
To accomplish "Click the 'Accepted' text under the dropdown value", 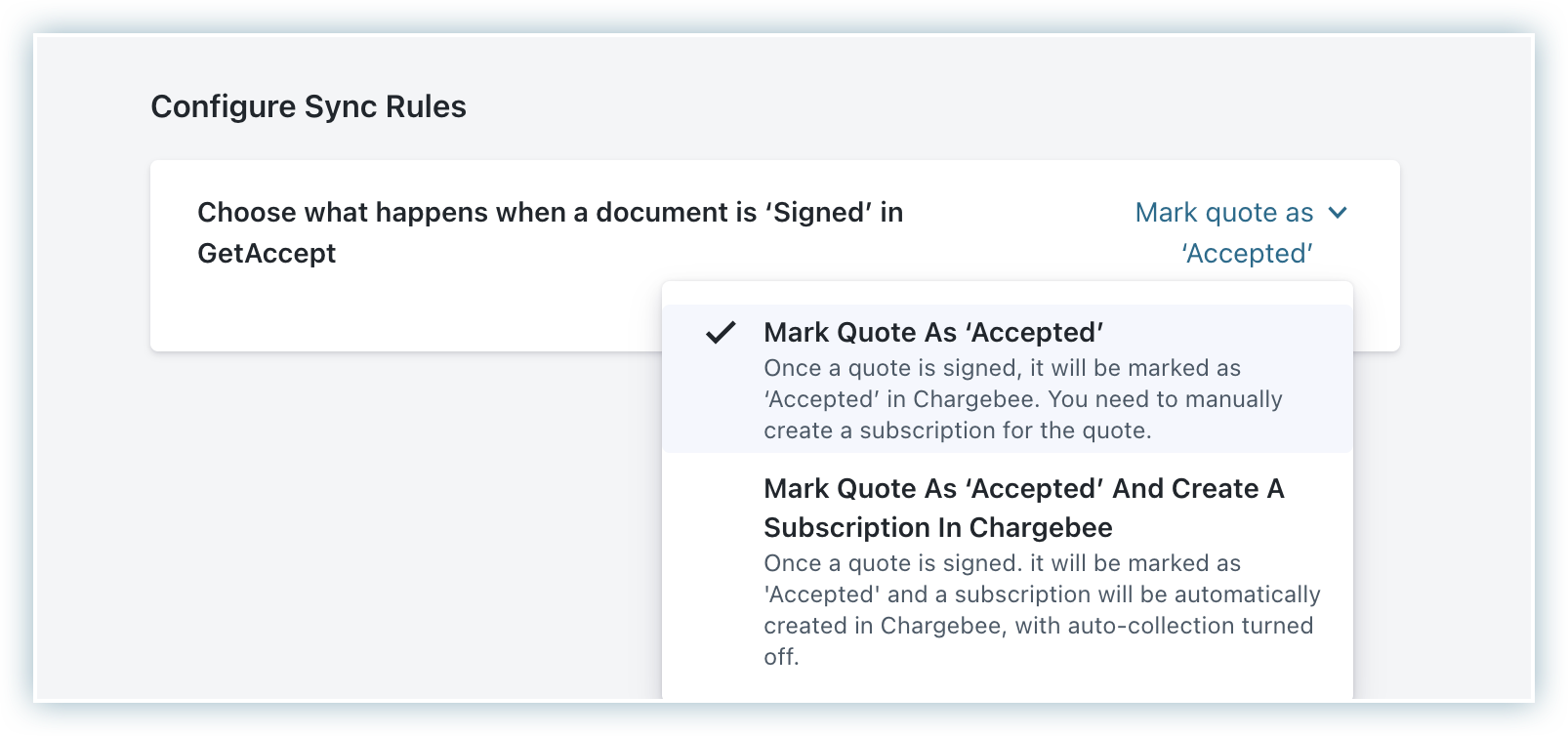I will coord(1247,254).
